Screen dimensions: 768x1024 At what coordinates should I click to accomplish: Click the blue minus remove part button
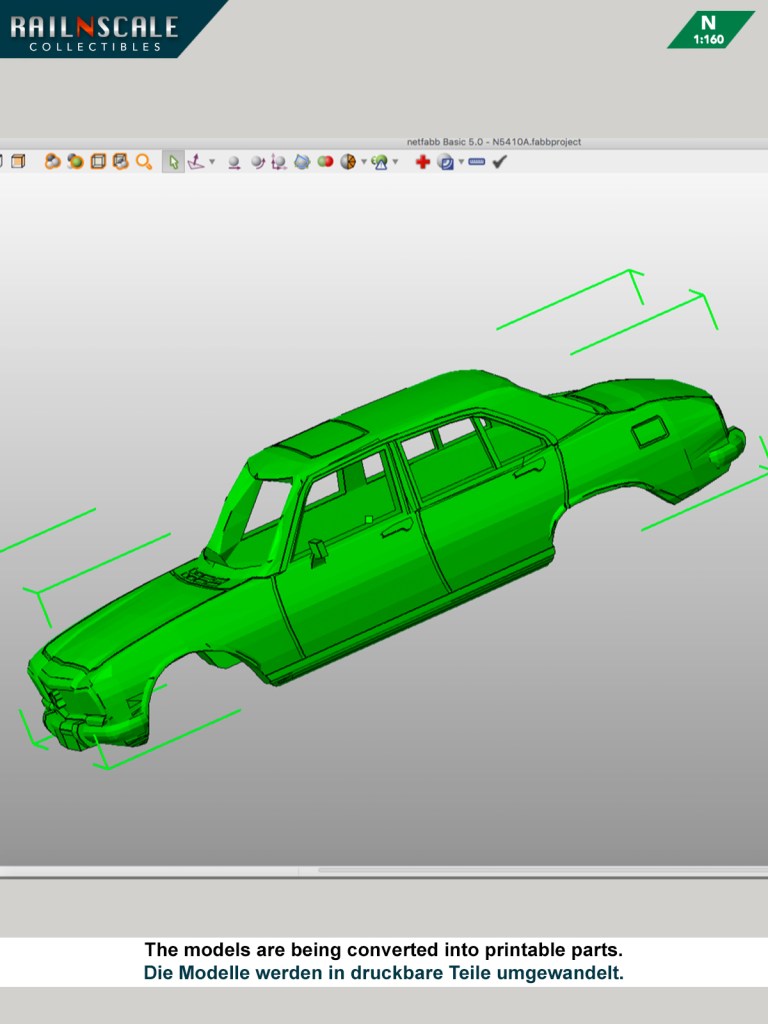(477, 161)
